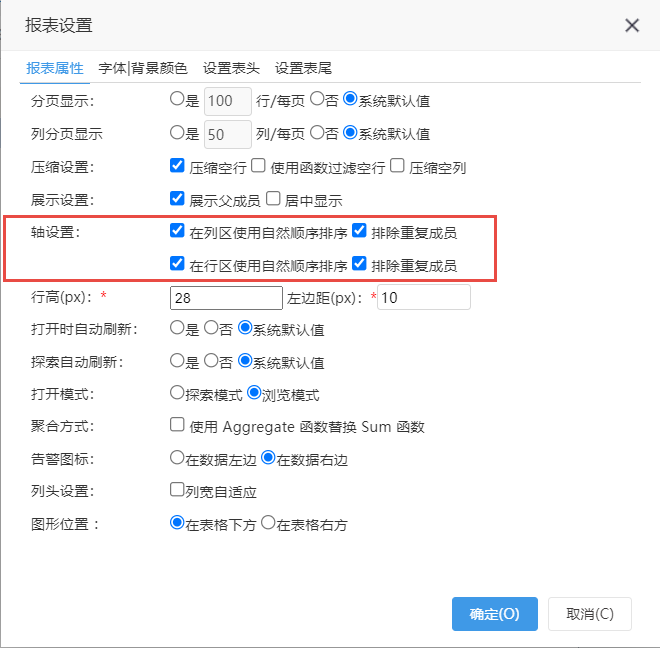Open the 设置表尾 tab

click(303, 68)
